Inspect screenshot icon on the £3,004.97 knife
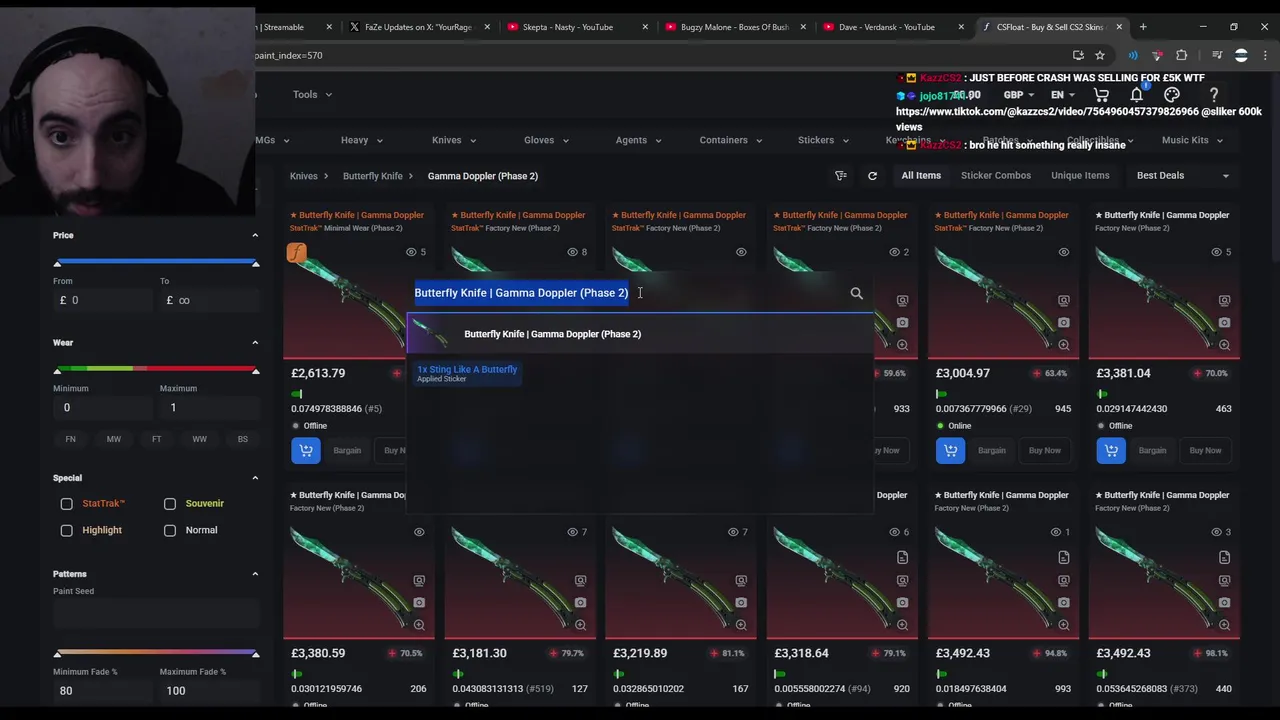The image size is (1280, 720). coord(1063,300)
